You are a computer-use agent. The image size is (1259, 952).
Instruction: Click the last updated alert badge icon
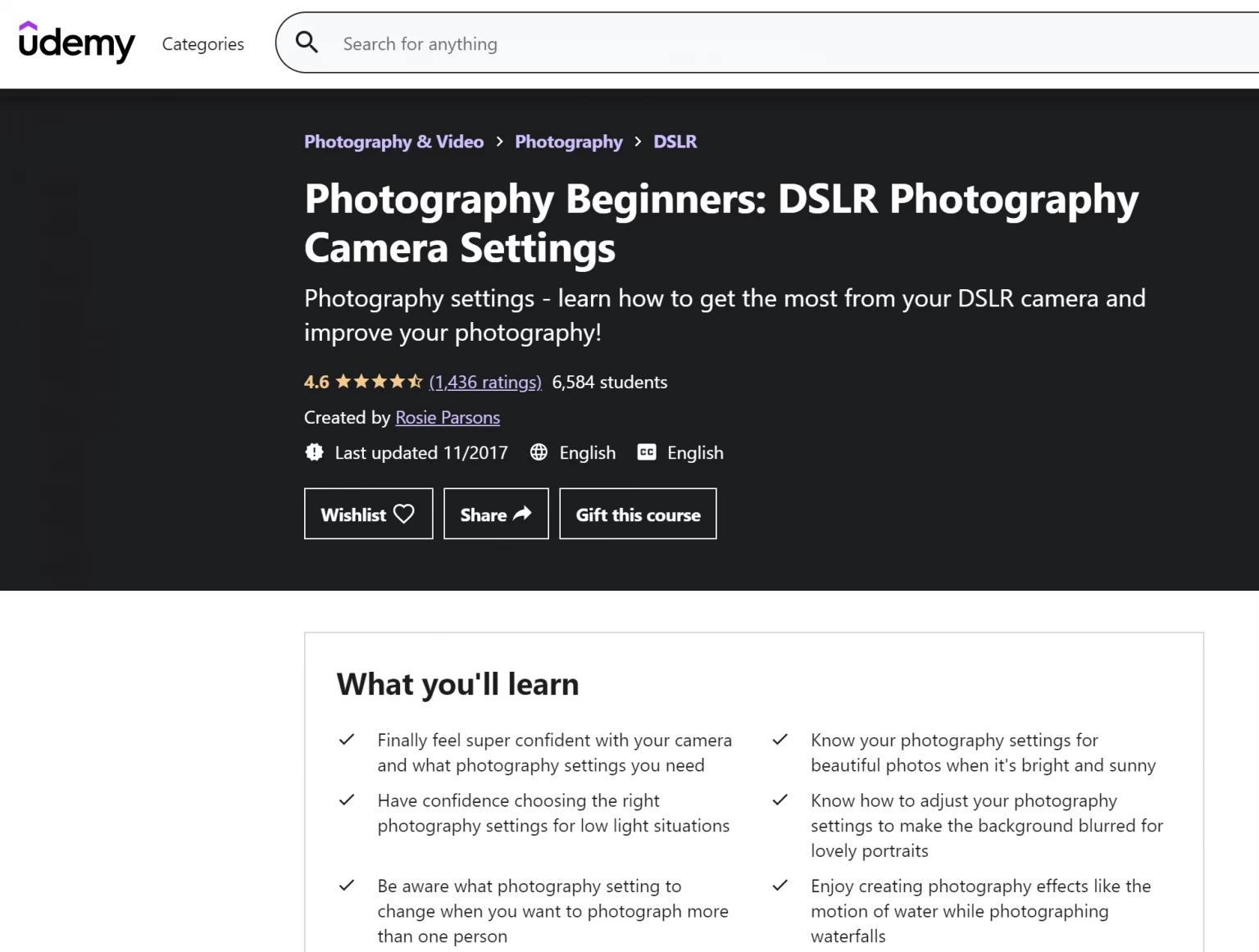(314, 452)
